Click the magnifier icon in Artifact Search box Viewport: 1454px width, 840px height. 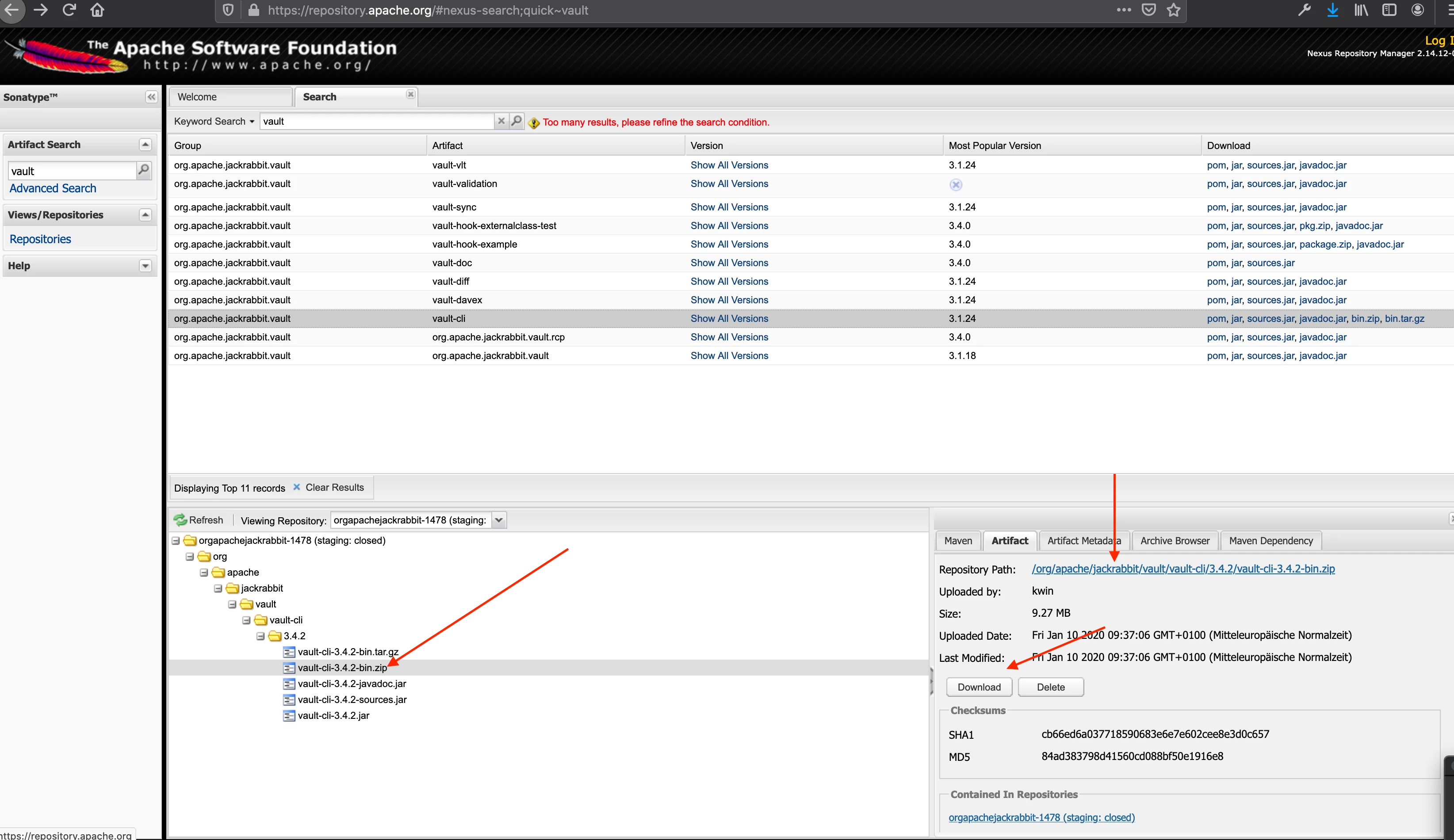click(144, 170)
